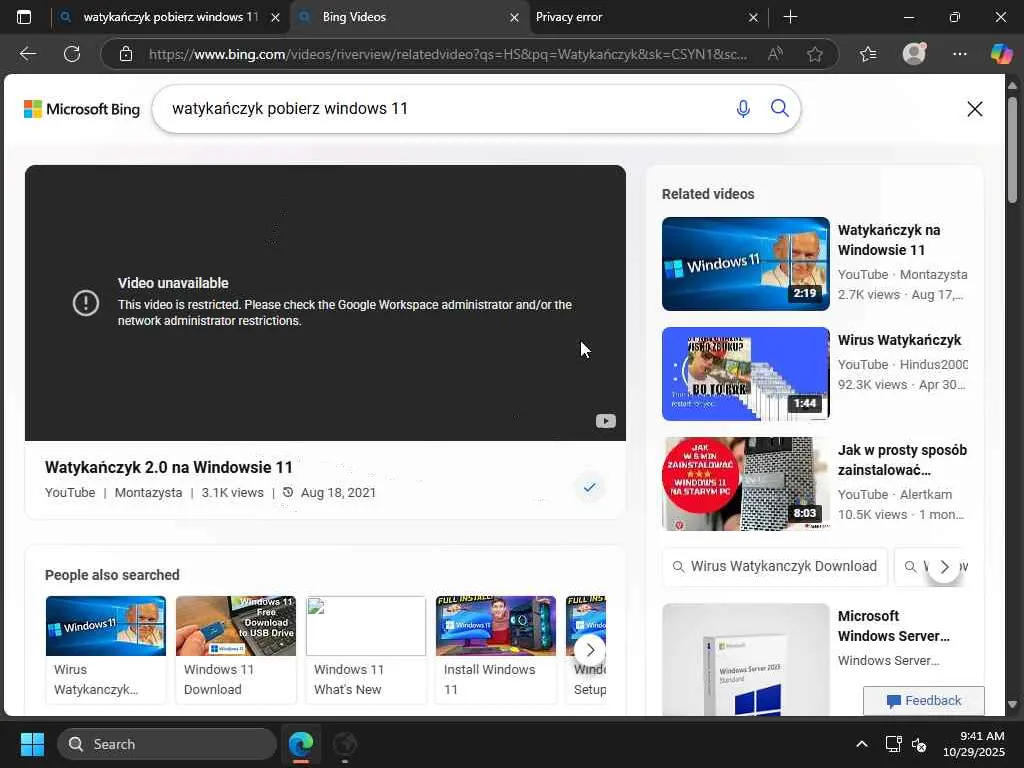This screenshot has width=1024, height=768.
Task: Close the Bing video viewer with X
Action: pyautogui.click(x=974, y=109)
